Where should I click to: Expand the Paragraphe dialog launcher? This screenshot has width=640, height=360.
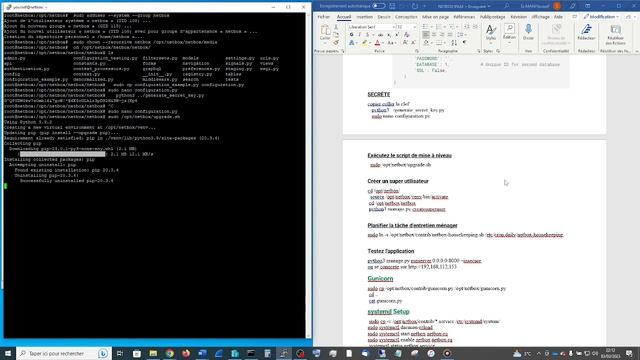point(478,51)
